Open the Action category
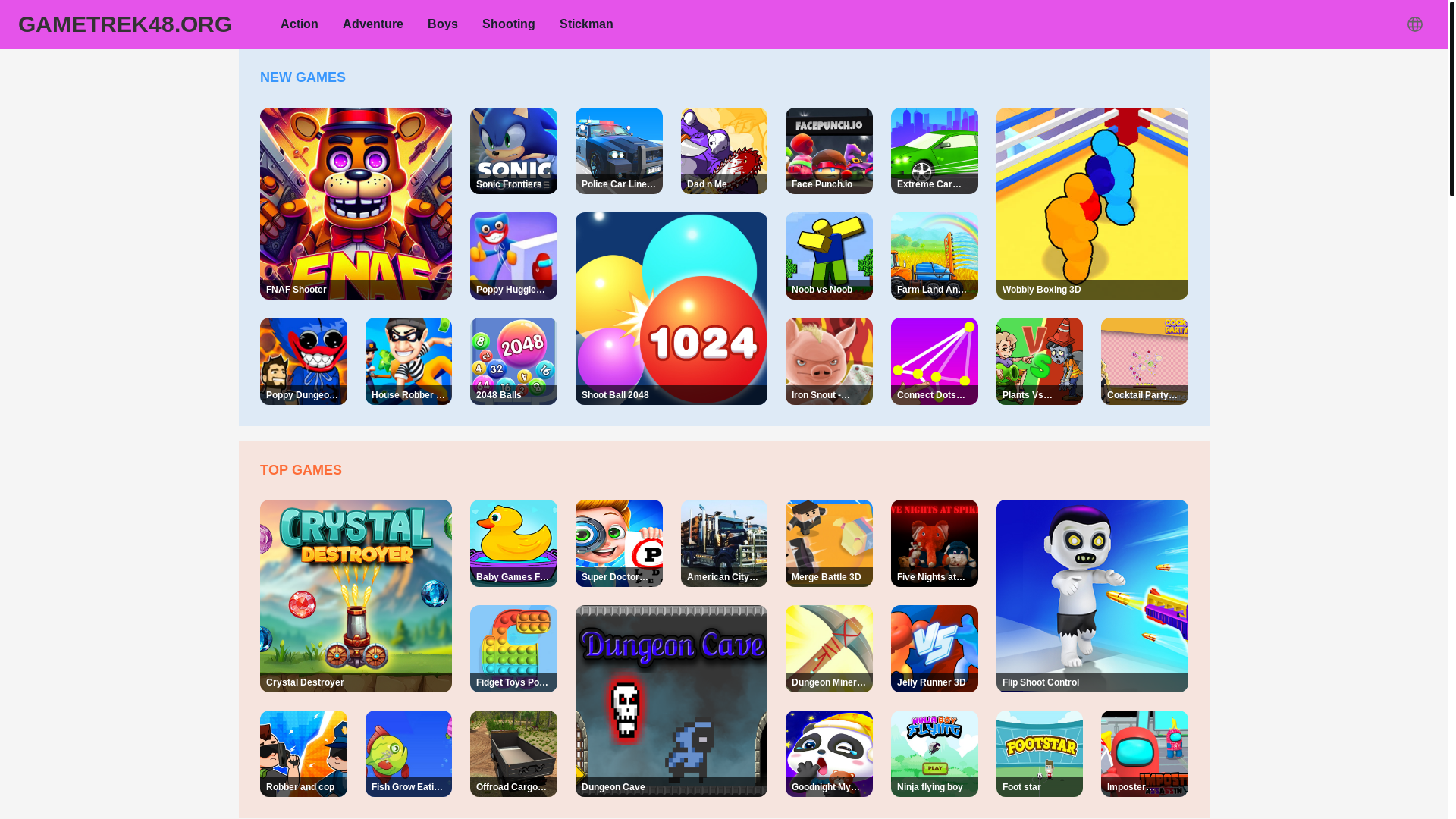1456x819 pixels. (300, 24)
